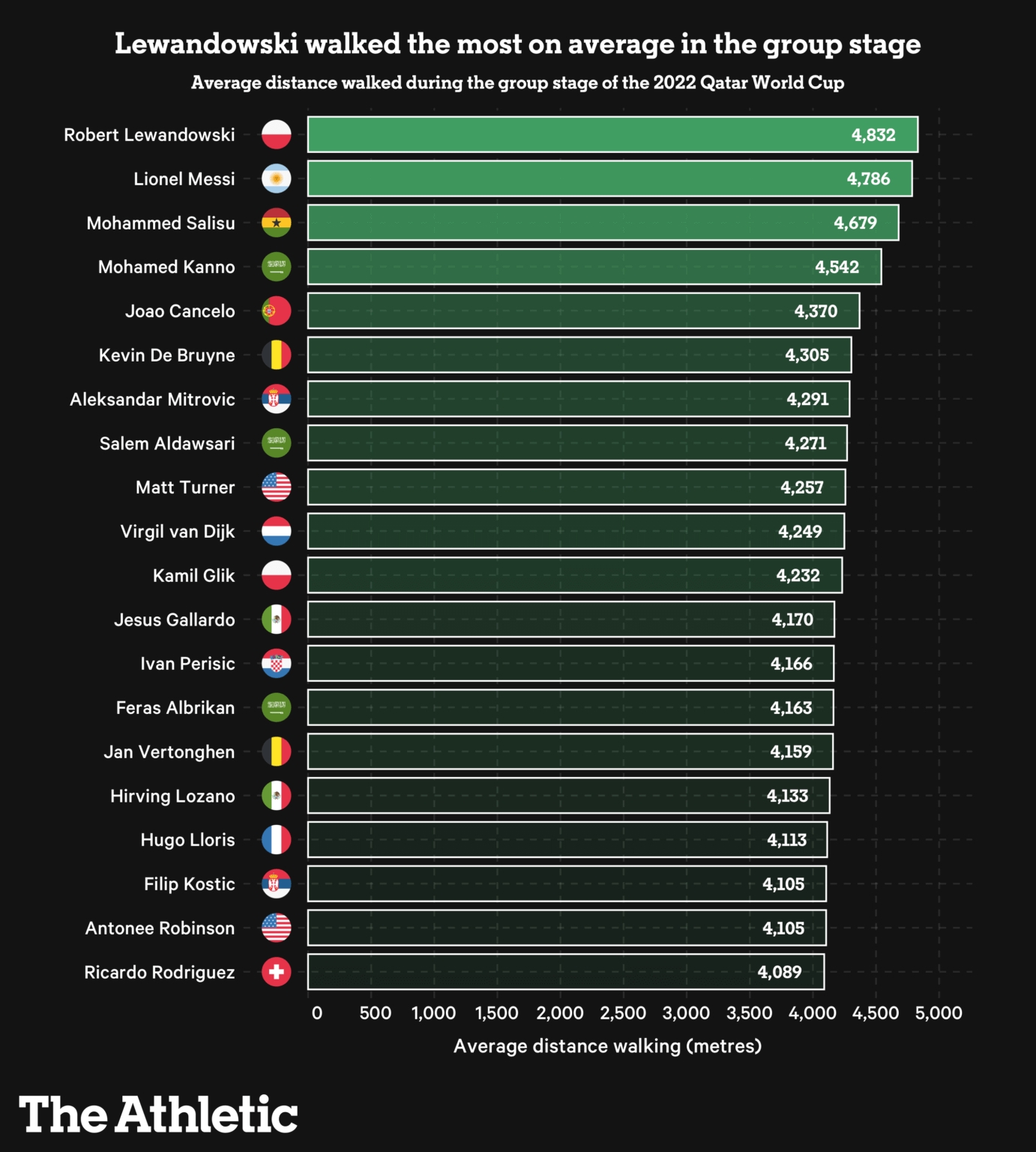Click the chart headline about Lewandowski
Screen dimensions: 1036x1152
(517, 44)
